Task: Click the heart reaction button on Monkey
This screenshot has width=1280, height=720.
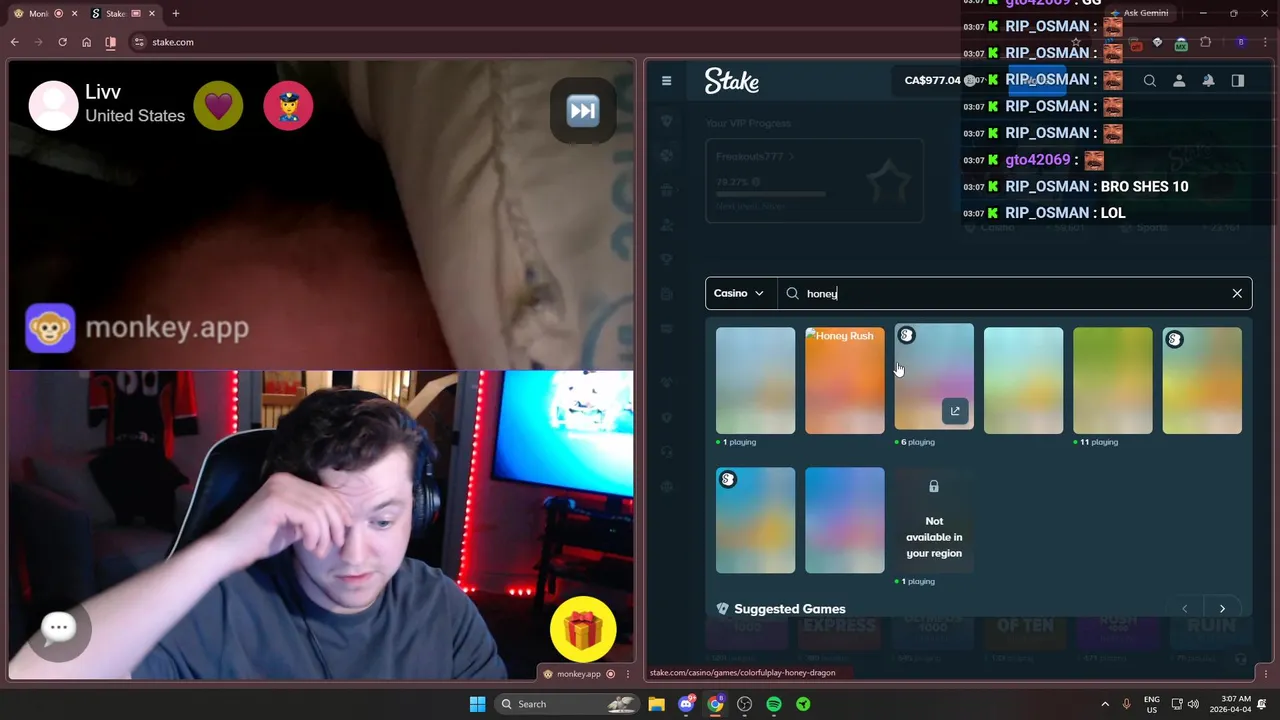Action: (x=218, y=106)
